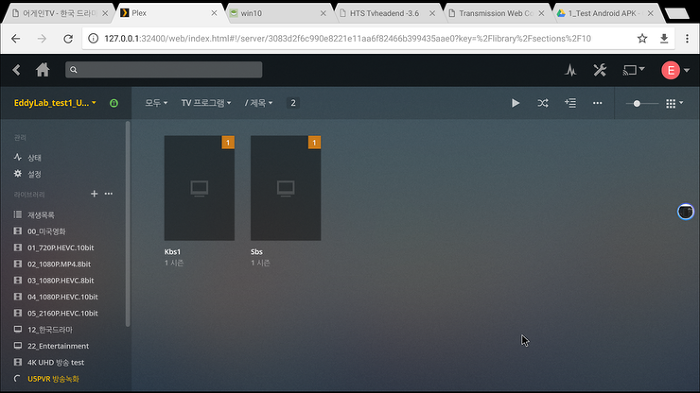The image size is (700, 393).
Task: Open the Sbs show poster
Action: coord(286,188)
